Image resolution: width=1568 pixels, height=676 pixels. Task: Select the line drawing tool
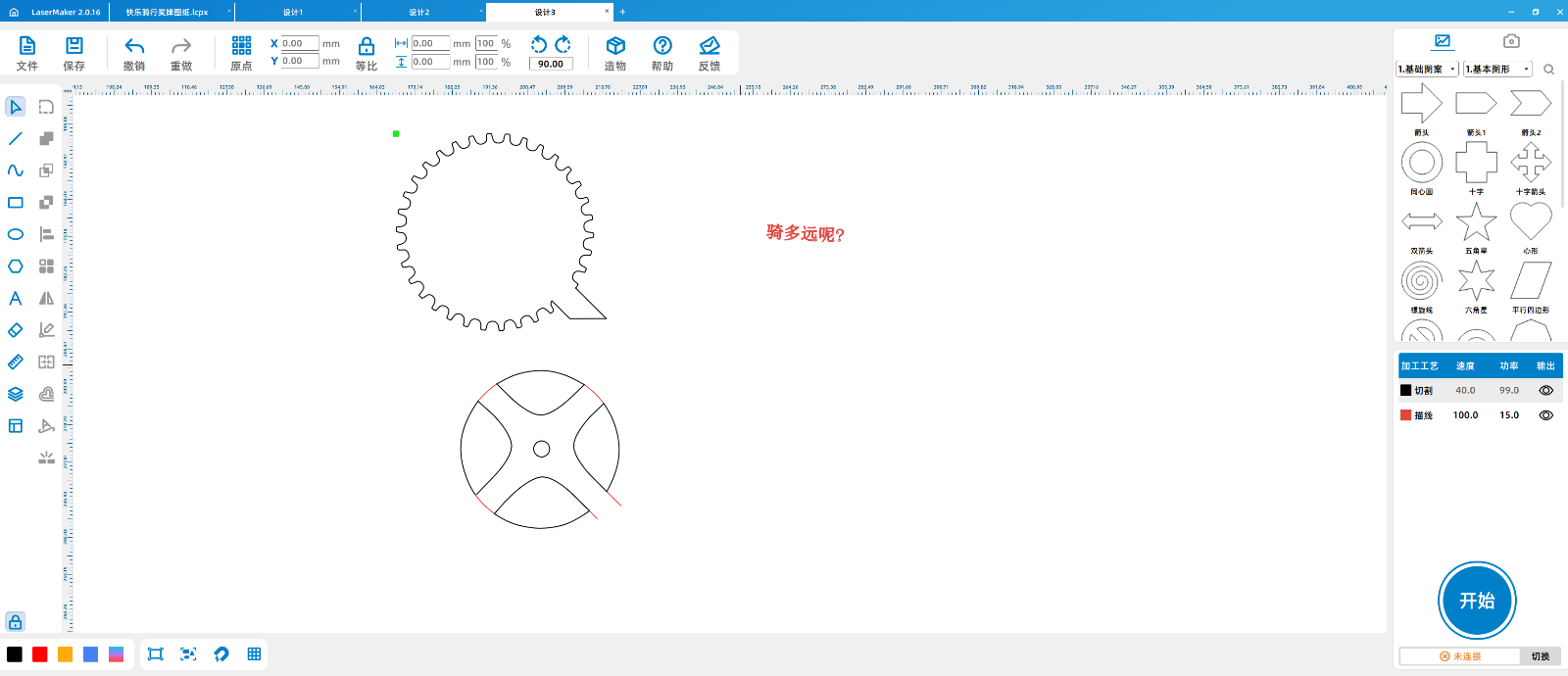click(16, 139)
